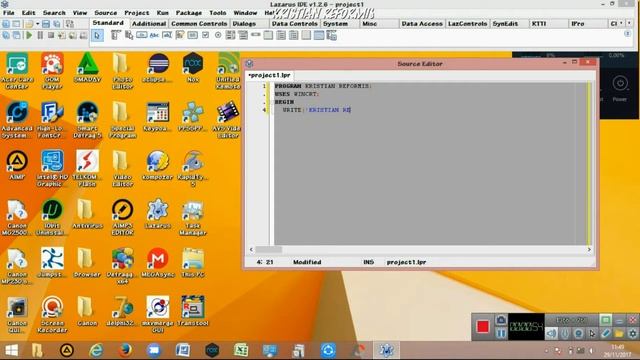Click the recorder drawing pen icon

[606, 333]
